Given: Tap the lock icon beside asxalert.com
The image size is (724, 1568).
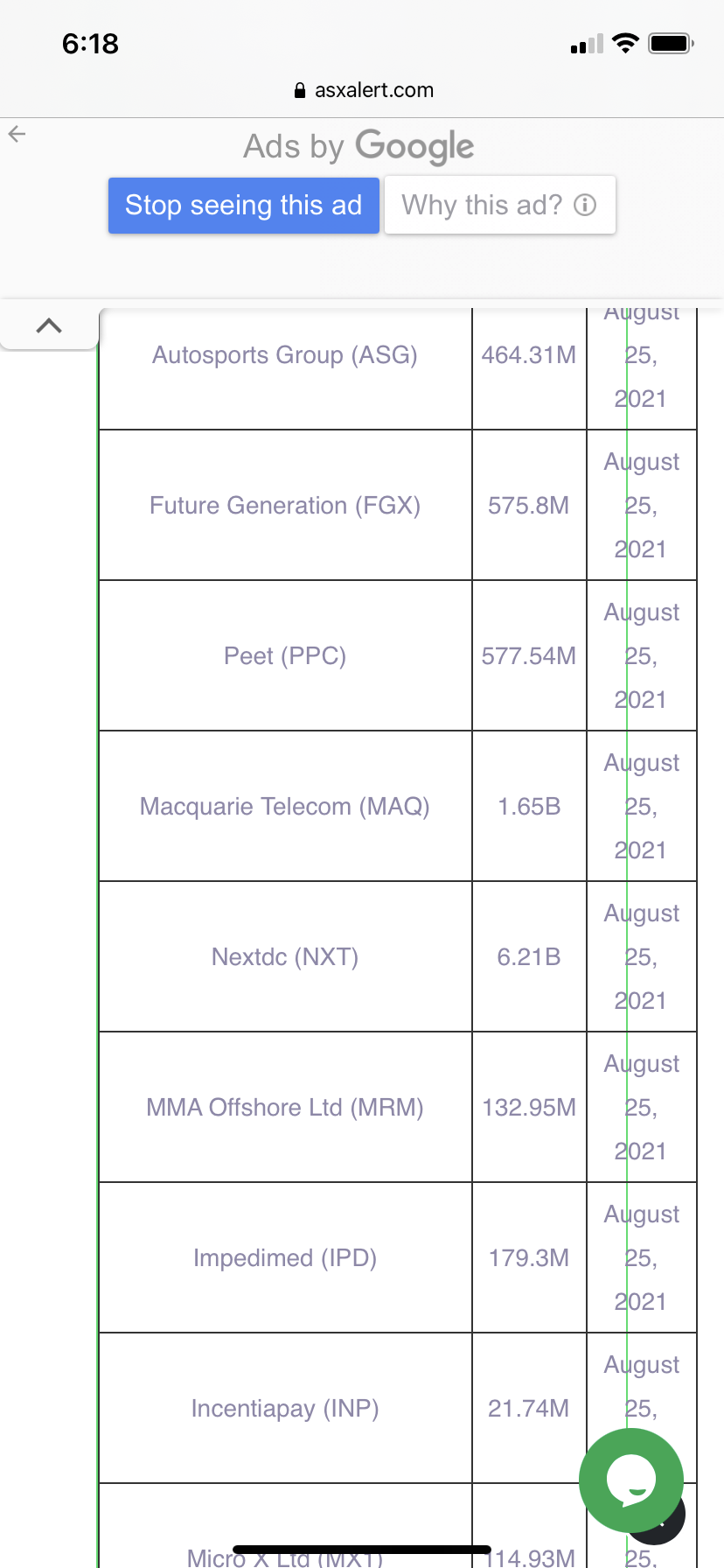Looking at the screenshot, I should point(300,90).
